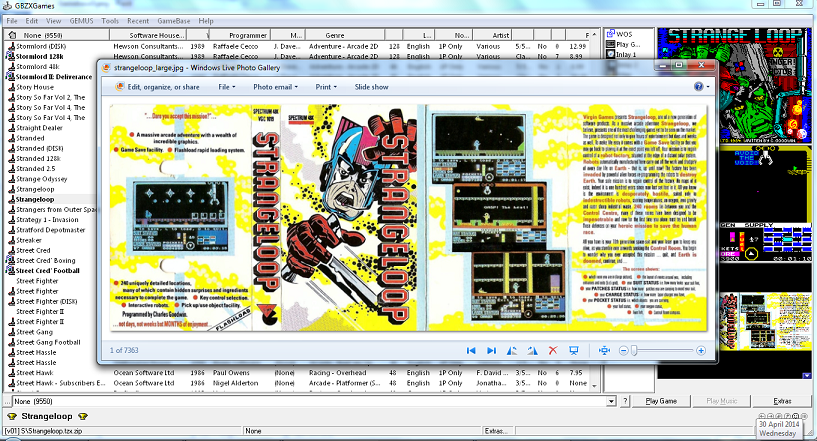Click trophy icon left of Strangeloop title
817x441 pixels.
pos(11,416)
